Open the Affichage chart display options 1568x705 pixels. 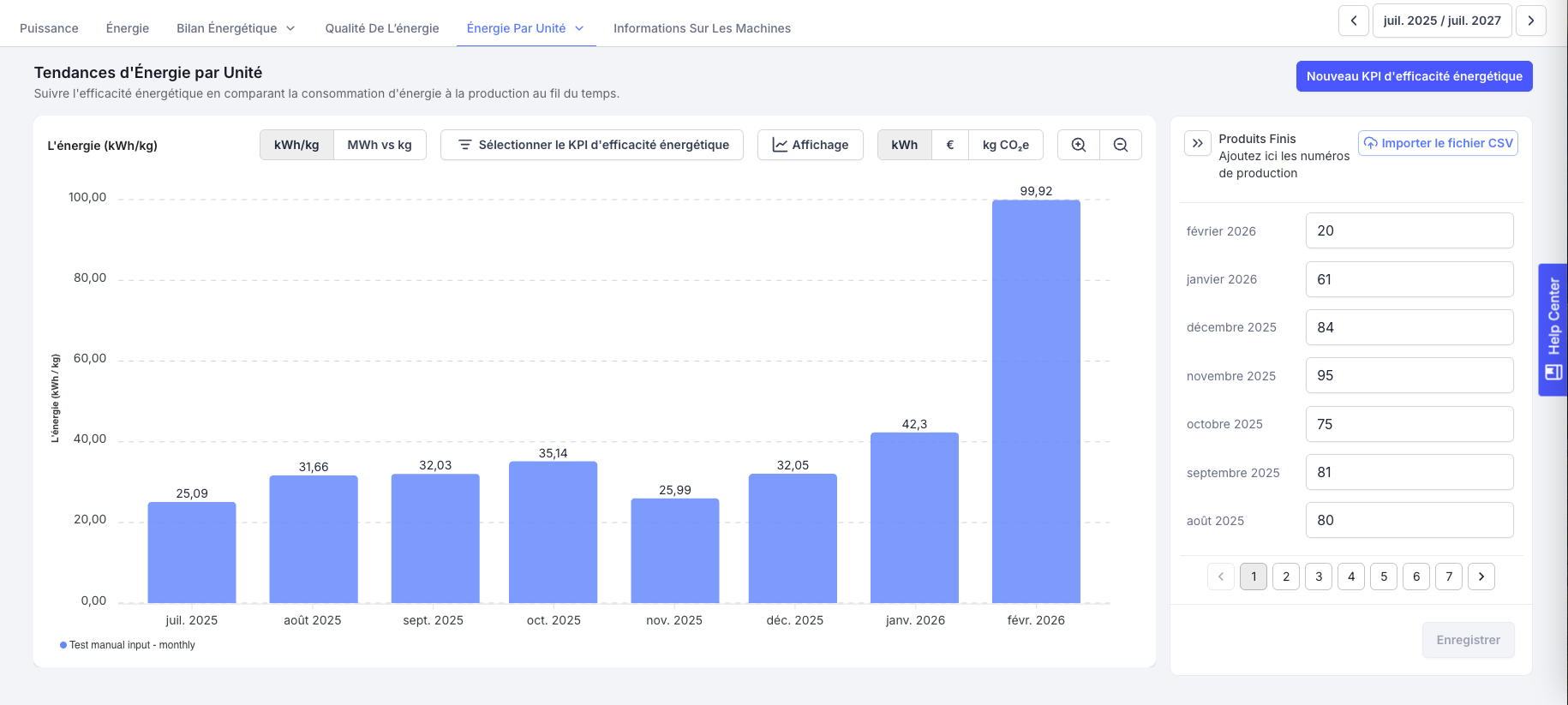click(810, 145)
